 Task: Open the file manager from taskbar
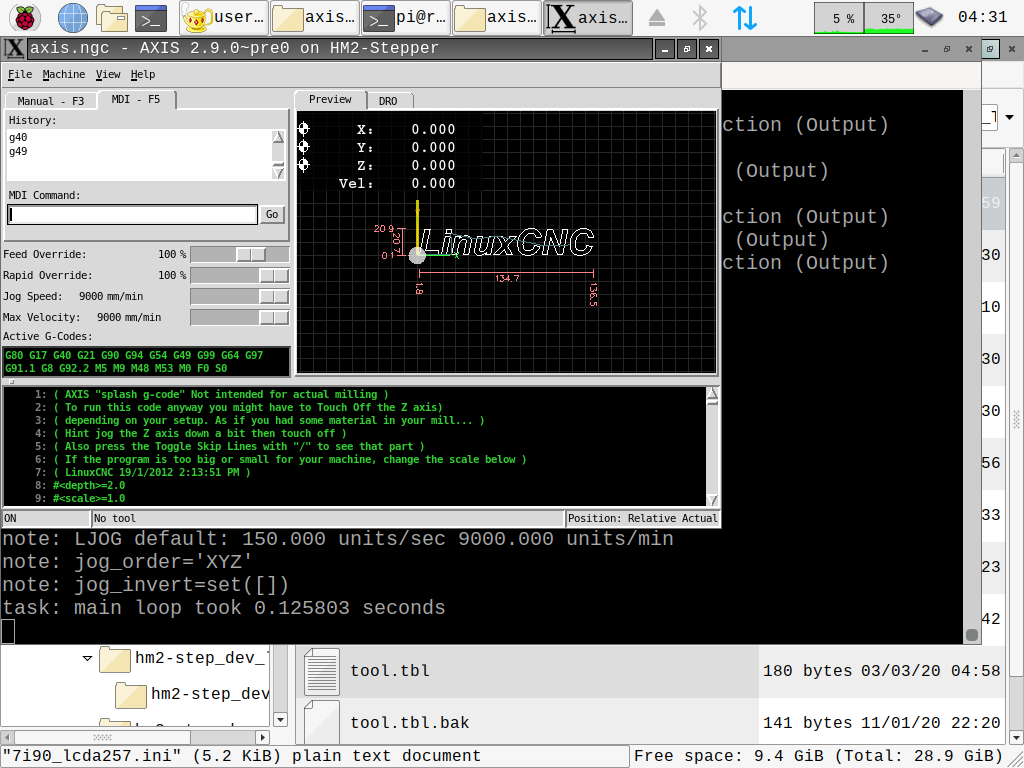tap(112, 18)
